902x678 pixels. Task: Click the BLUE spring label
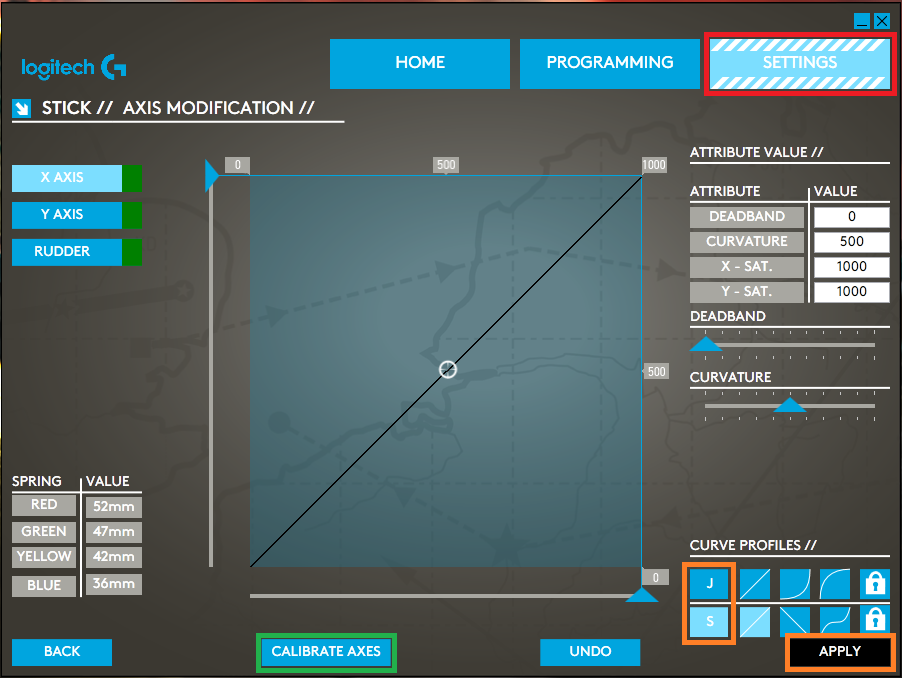(x=44, y=585)
